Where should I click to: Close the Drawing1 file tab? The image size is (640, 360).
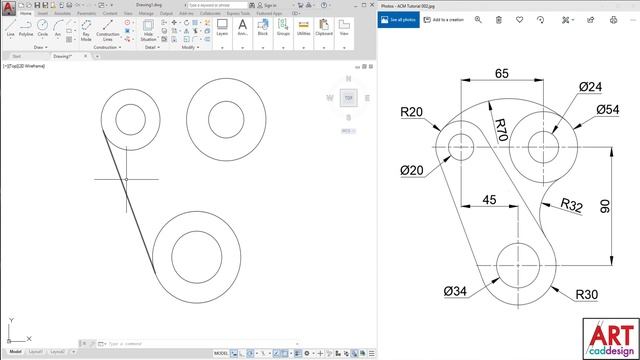85,56
